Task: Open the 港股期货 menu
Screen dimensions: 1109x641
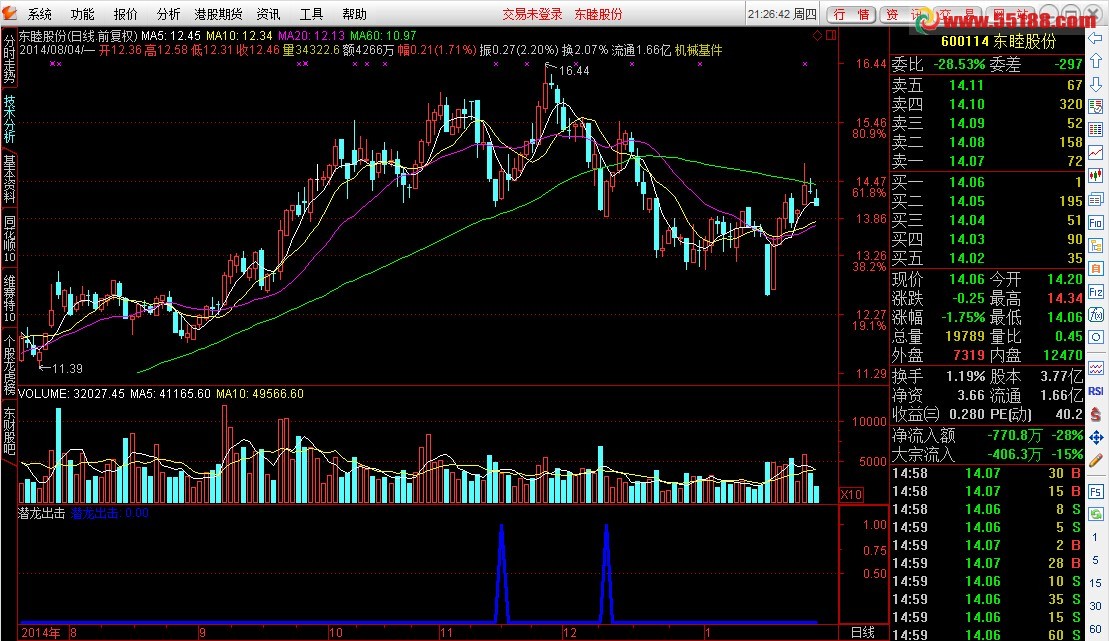Action: point(219,14)
